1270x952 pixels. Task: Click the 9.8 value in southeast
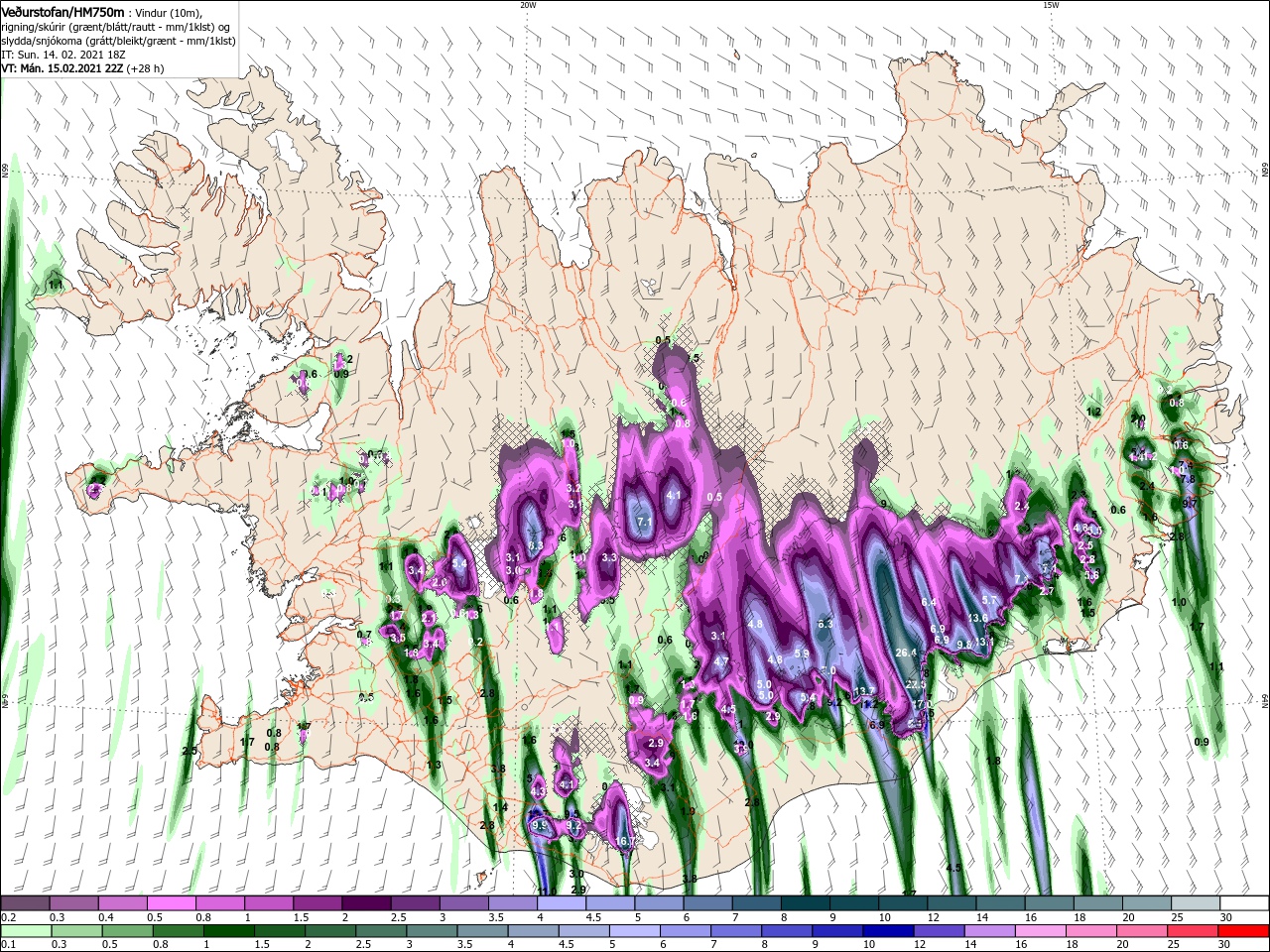click(963, 645)
